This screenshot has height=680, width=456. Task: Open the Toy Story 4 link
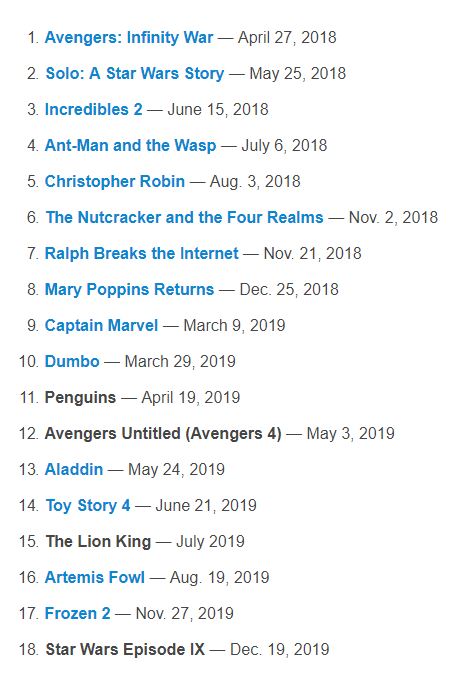click(88, 505)
